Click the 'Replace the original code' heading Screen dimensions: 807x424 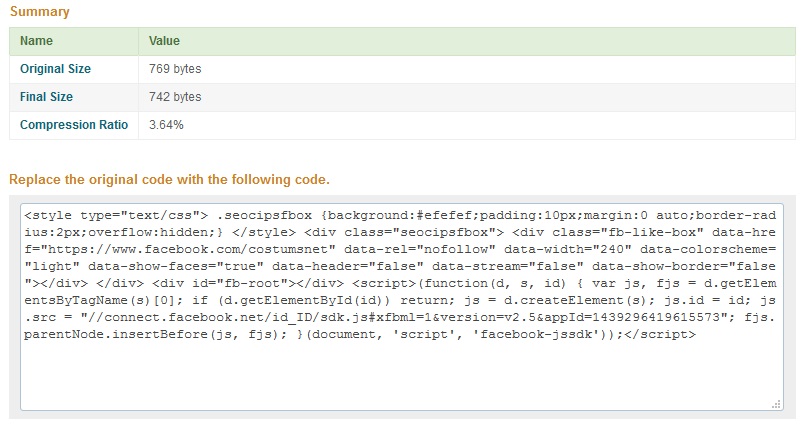pos(169,180)
